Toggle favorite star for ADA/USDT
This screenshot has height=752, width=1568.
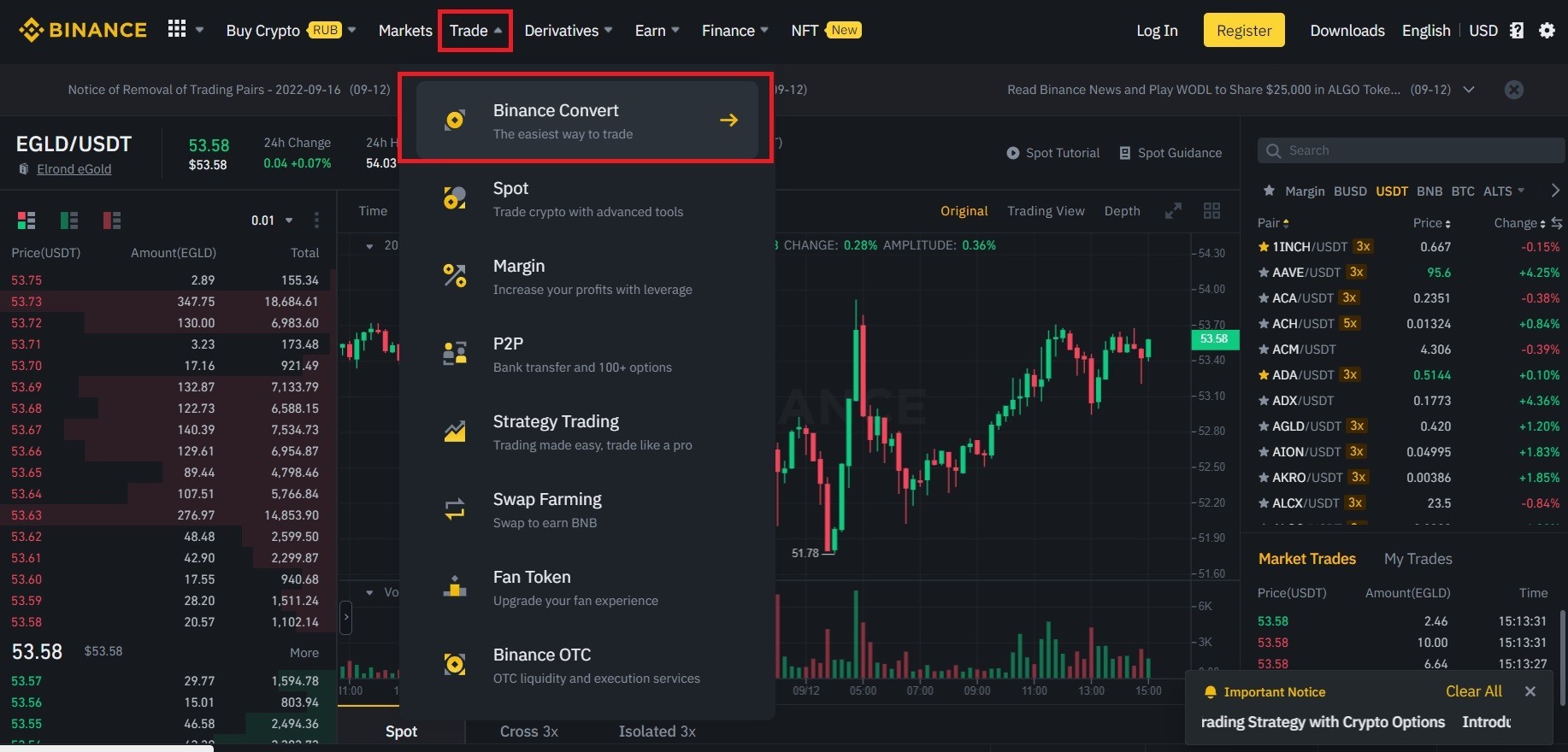click(1264, 375)
